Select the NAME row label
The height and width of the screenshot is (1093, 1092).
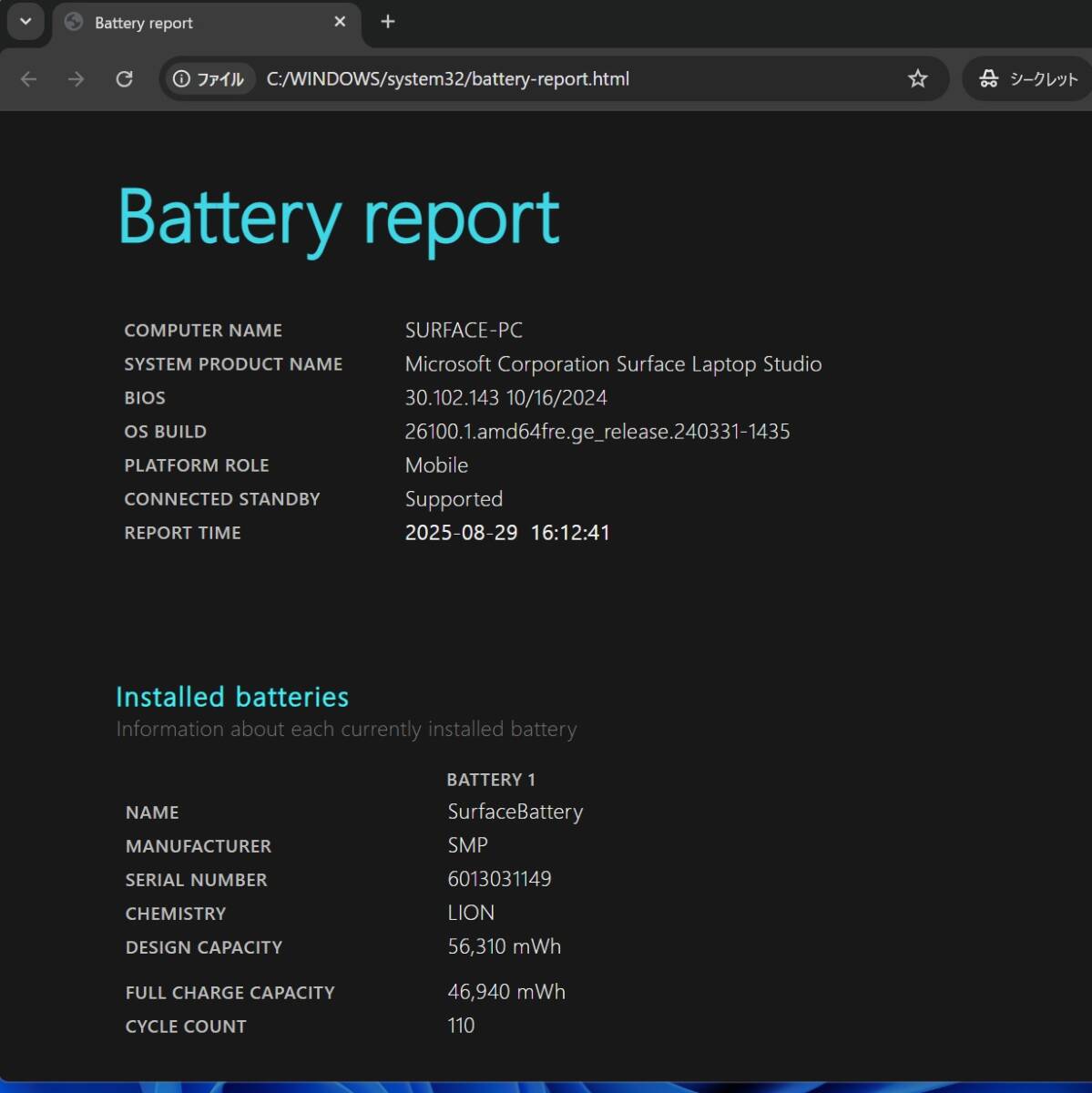point(152,812)
